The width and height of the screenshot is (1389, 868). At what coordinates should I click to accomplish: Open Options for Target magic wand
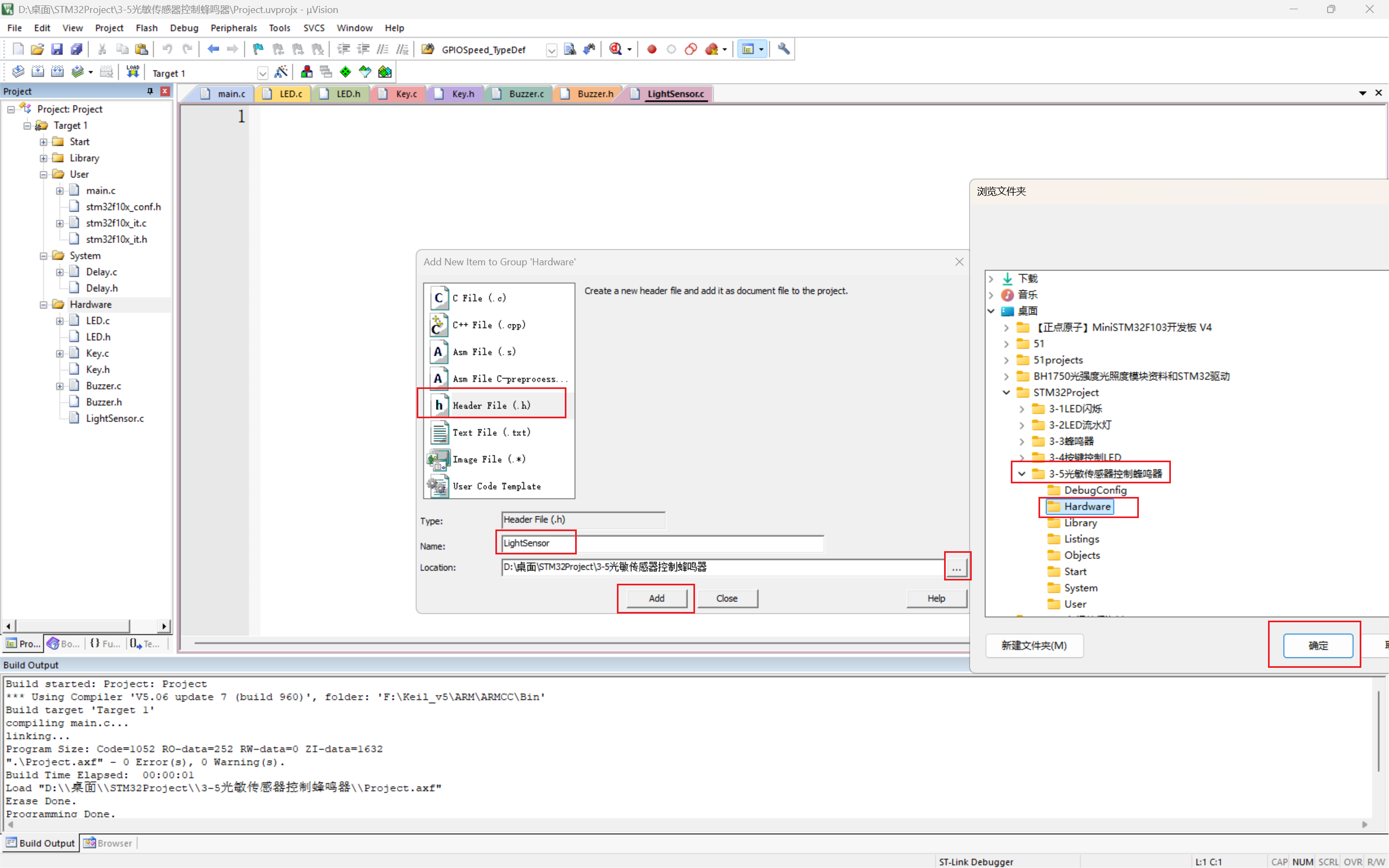tap(281, 72)
